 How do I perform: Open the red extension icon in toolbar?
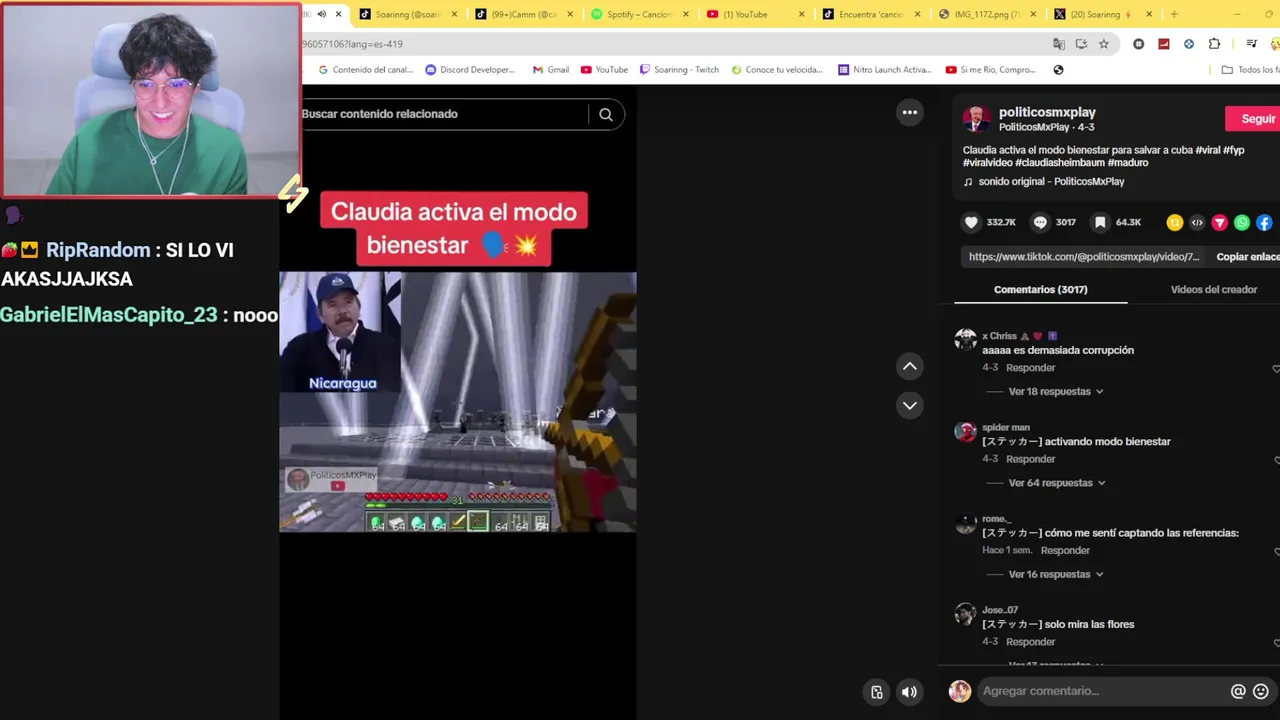click(x=1164, y=44)
